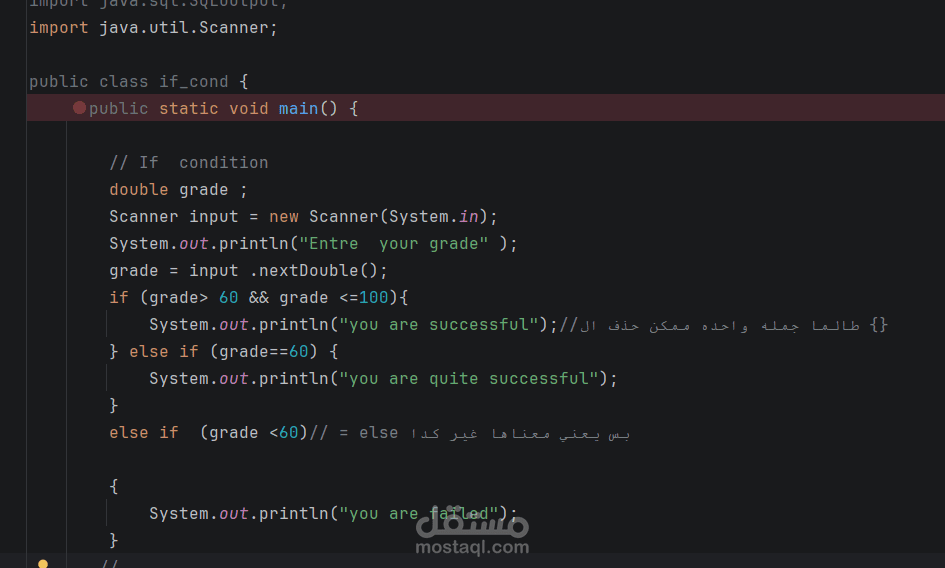Screen dimensions: 945x568
Task: Click the string "Entre your grade"
Action: coord(394,244)
